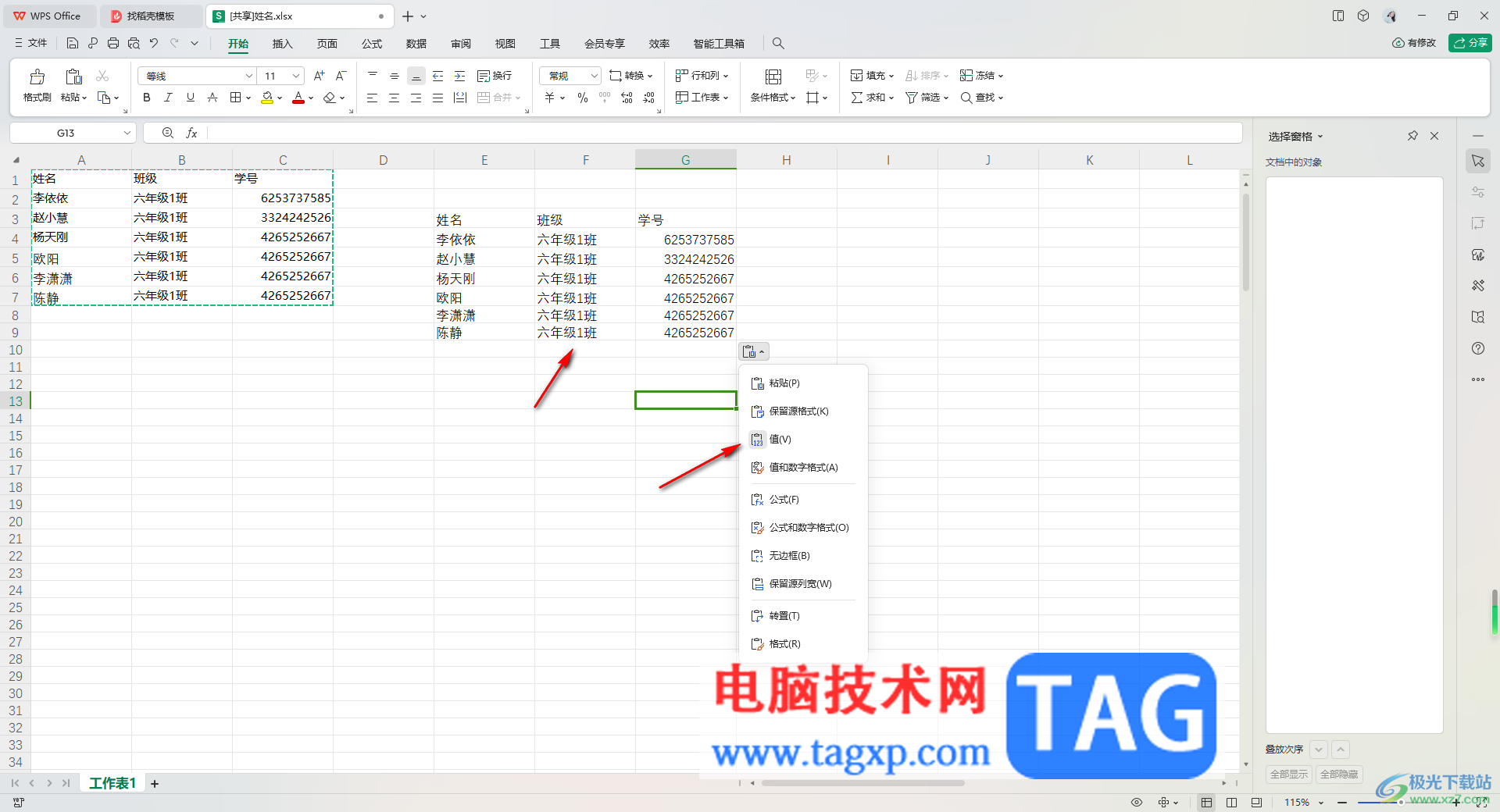Click the Conditional Format (条件格式) icon

point(773,77)
